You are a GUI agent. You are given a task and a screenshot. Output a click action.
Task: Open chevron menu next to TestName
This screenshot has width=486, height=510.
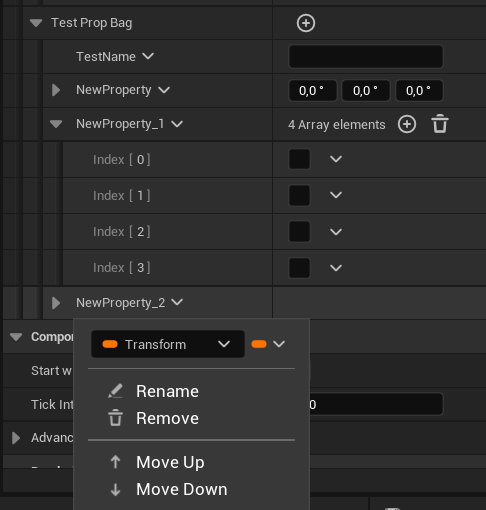coord(148,56)
